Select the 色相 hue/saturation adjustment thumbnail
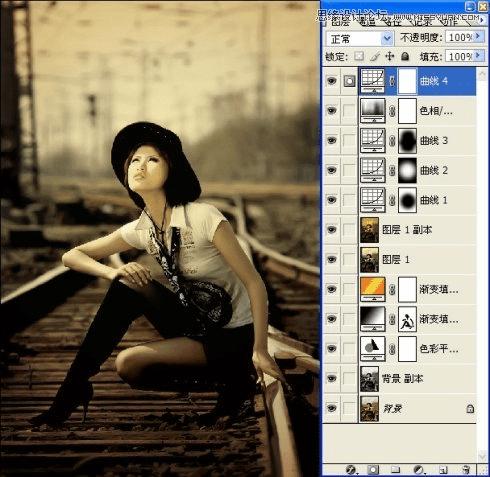 [372, 110]
